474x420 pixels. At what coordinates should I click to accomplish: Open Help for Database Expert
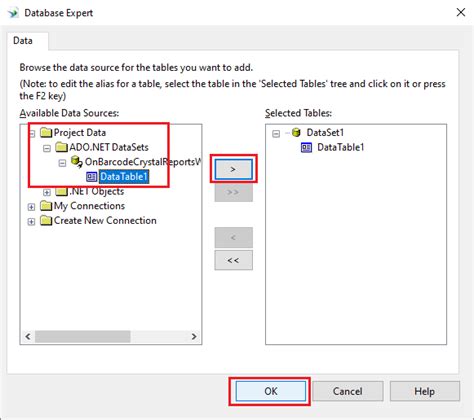point(425,391)
